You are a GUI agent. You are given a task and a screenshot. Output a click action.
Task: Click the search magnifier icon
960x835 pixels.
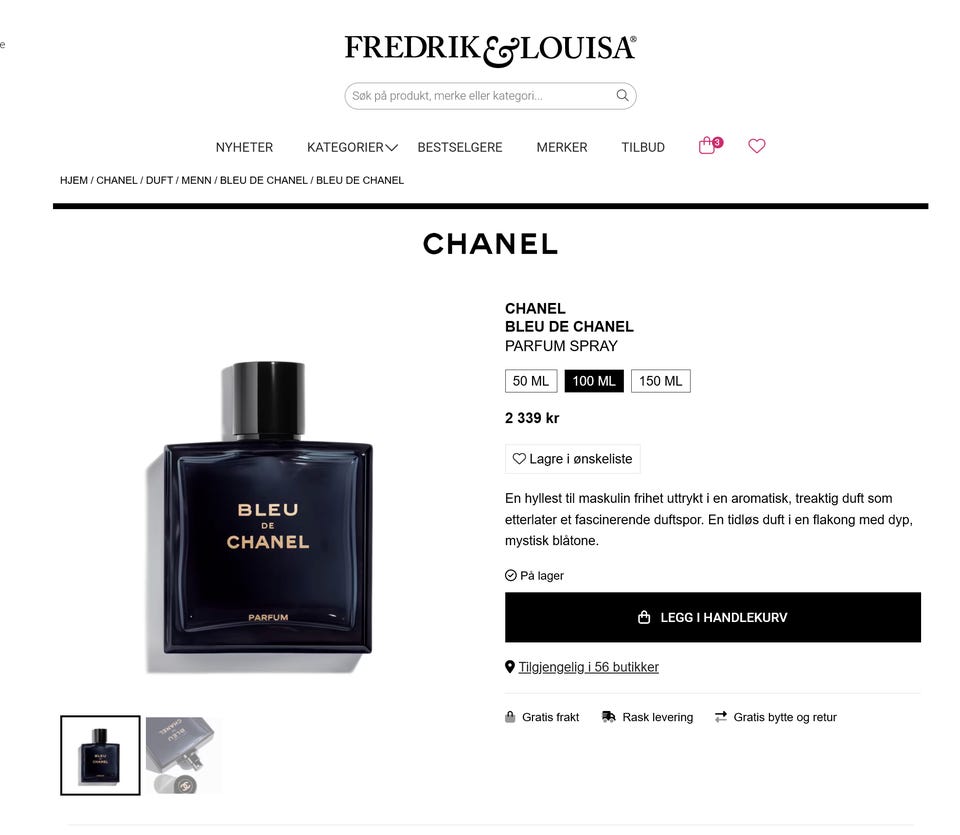pyautogui.click(x=622, y=95)
